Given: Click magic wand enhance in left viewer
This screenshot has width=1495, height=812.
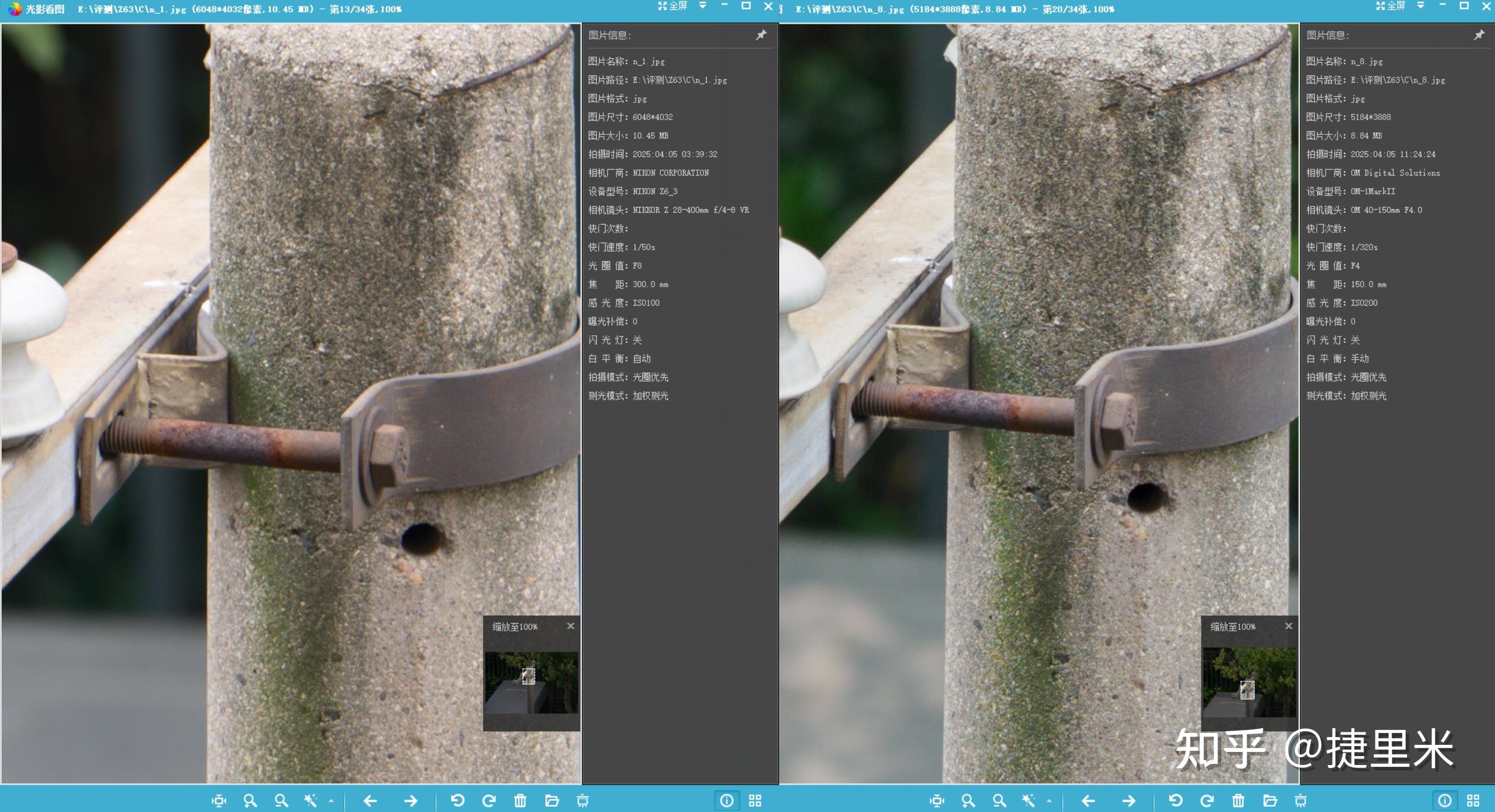Looking at the screenshot, I should coord(310,801).
